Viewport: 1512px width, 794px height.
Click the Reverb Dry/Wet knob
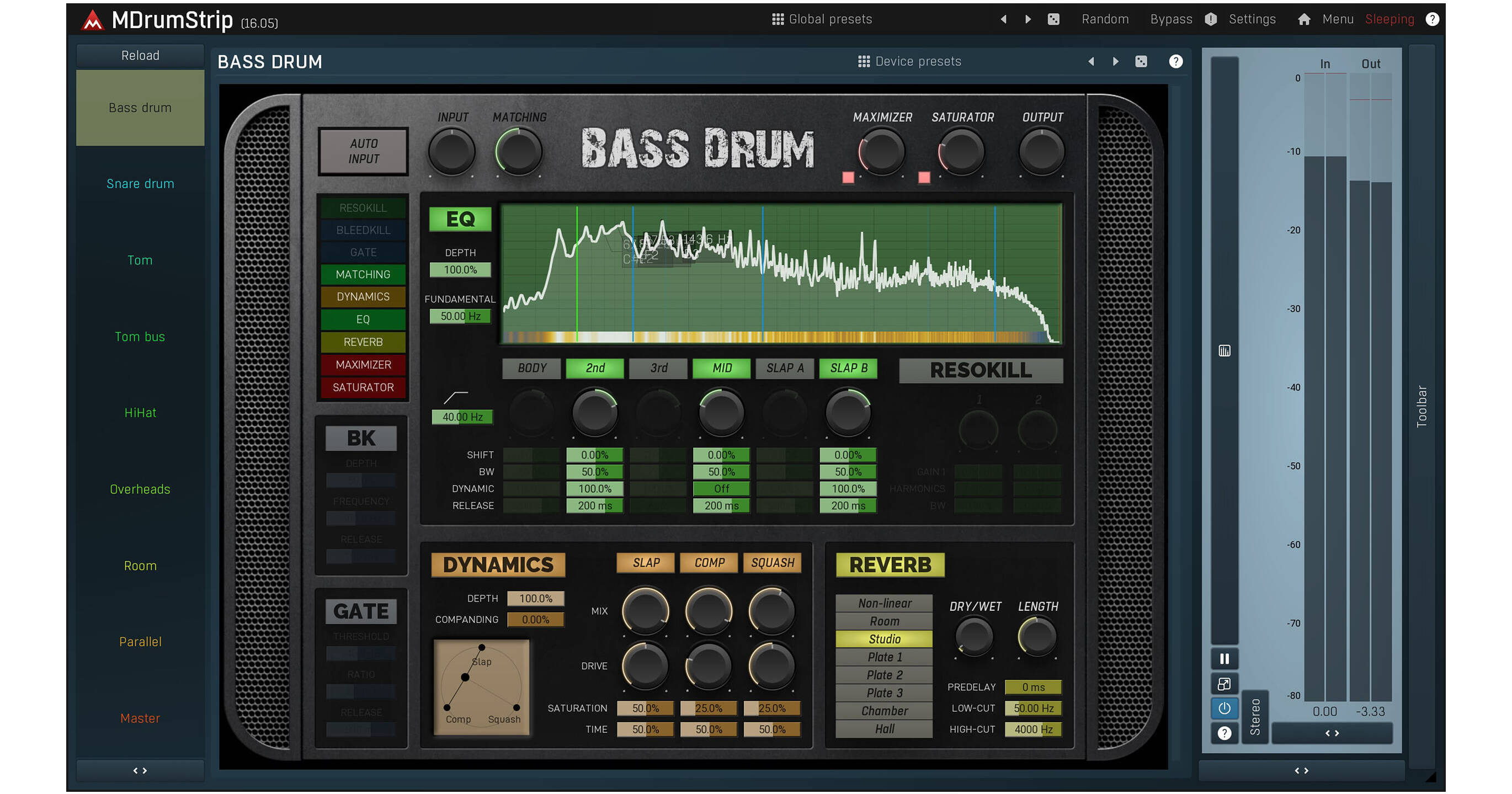[974, 637]
